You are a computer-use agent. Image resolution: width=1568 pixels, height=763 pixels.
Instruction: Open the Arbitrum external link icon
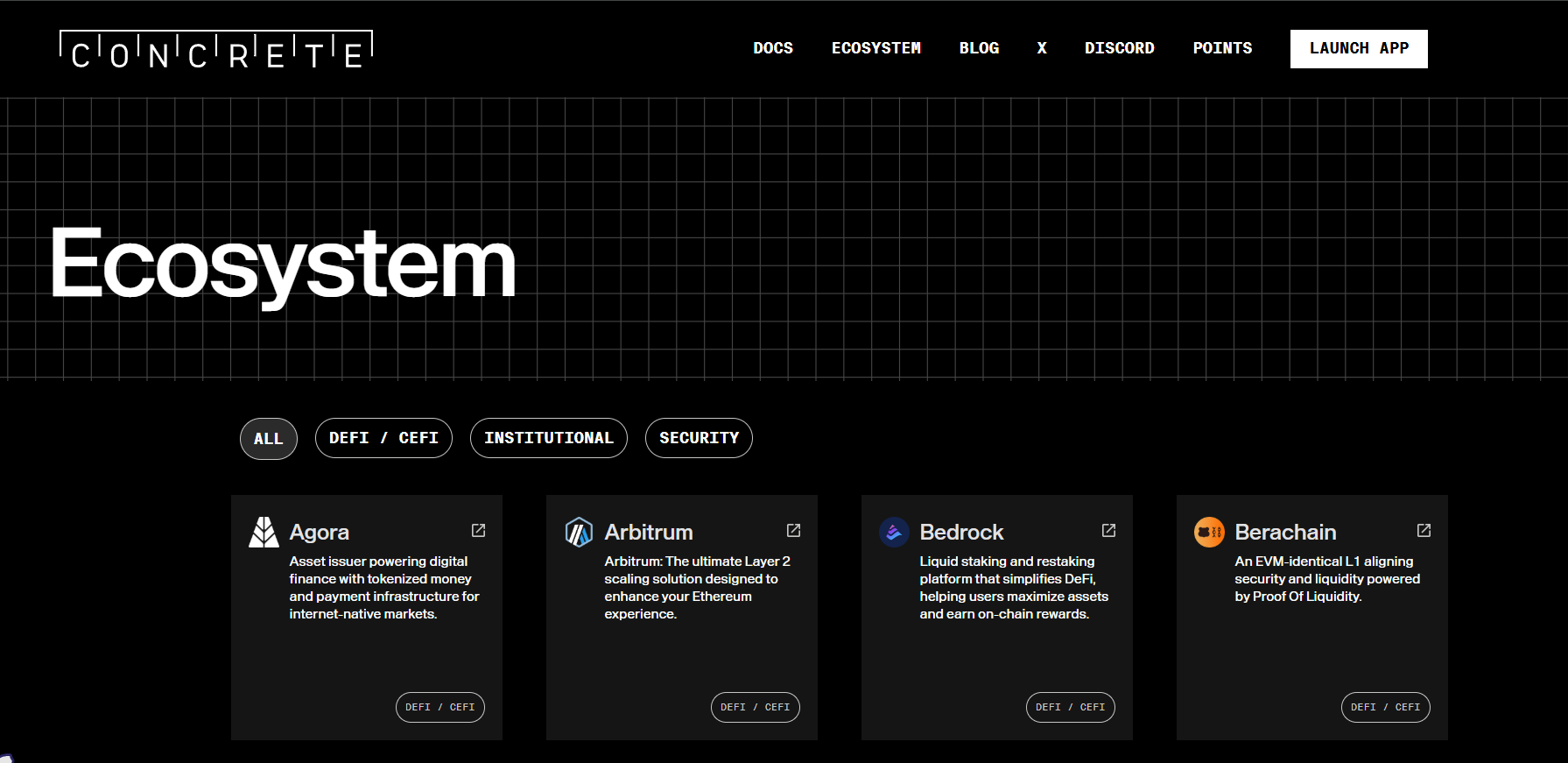point(793,530)
